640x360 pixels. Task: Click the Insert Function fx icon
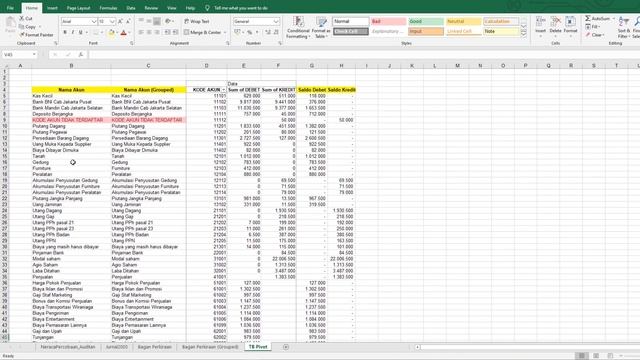pos(81,54)
